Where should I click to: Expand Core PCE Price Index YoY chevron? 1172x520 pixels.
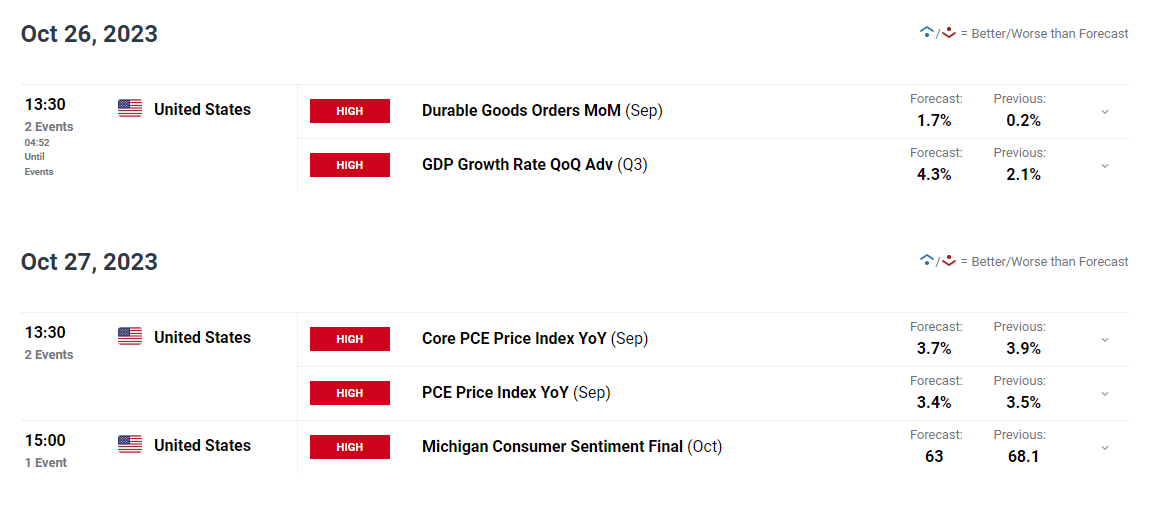[x=1105, y=340]
